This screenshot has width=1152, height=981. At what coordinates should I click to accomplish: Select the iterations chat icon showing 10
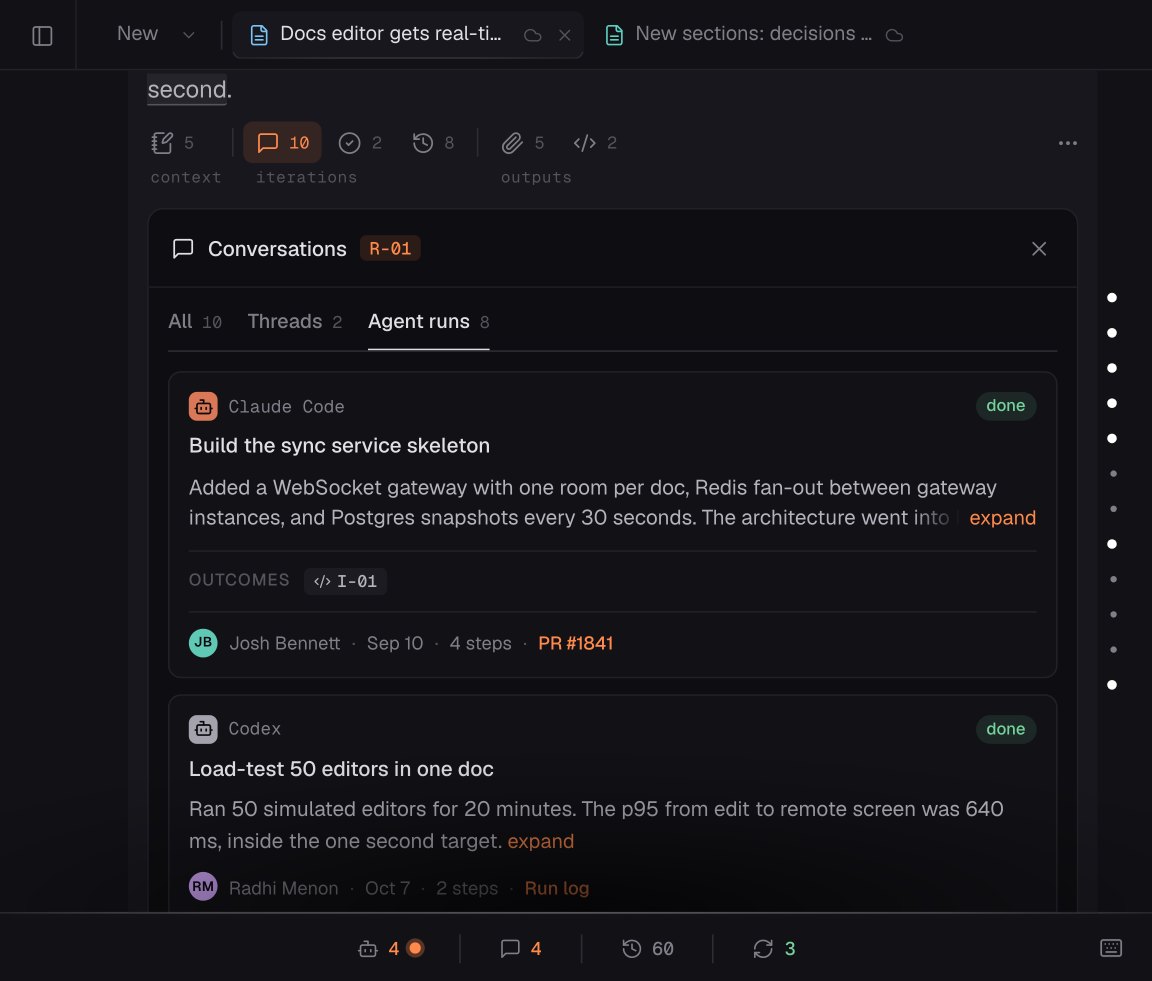[283, 143]
